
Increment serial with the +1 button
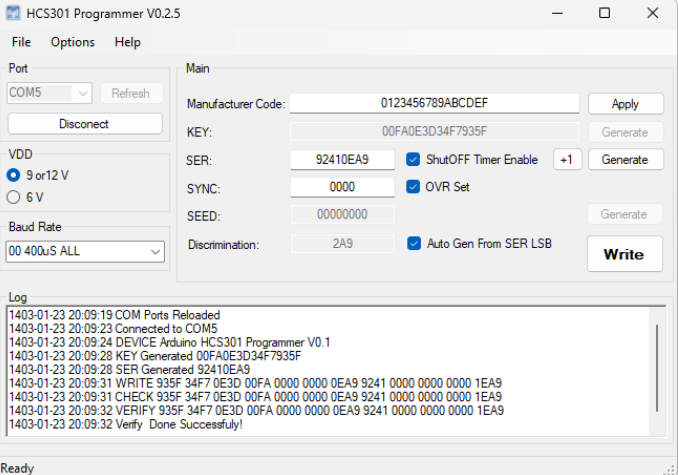[x=567, y=160]
